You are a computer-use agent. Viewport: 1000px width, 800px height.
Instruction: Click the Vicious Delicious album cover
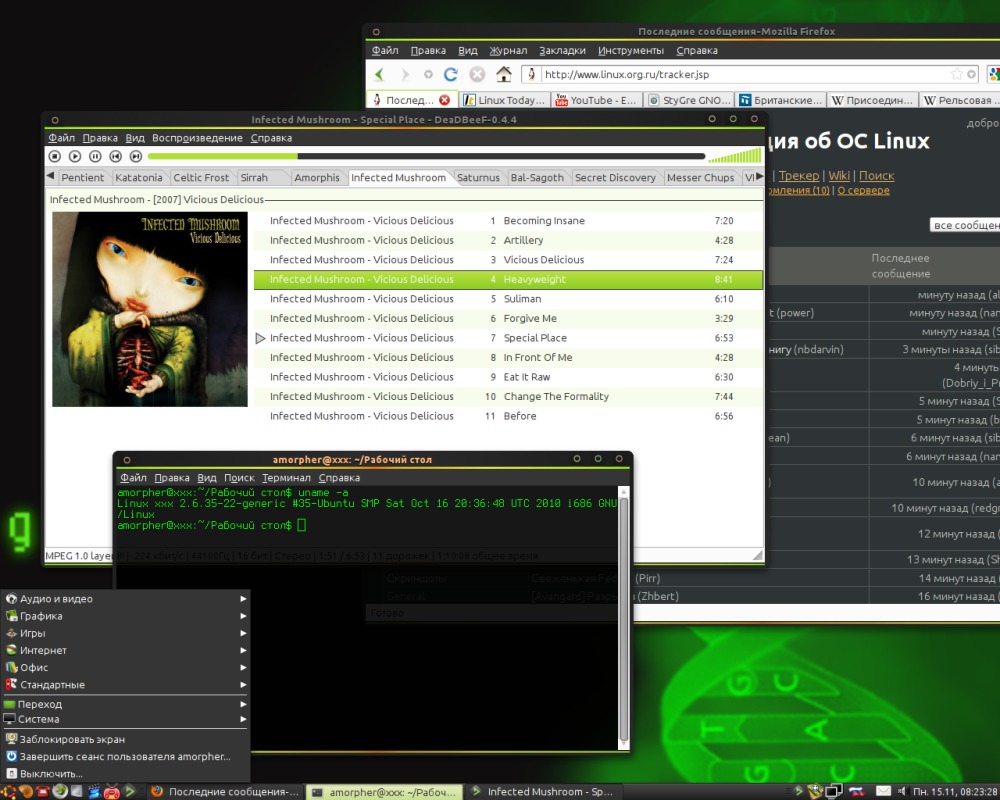click(x=150, y=309)
